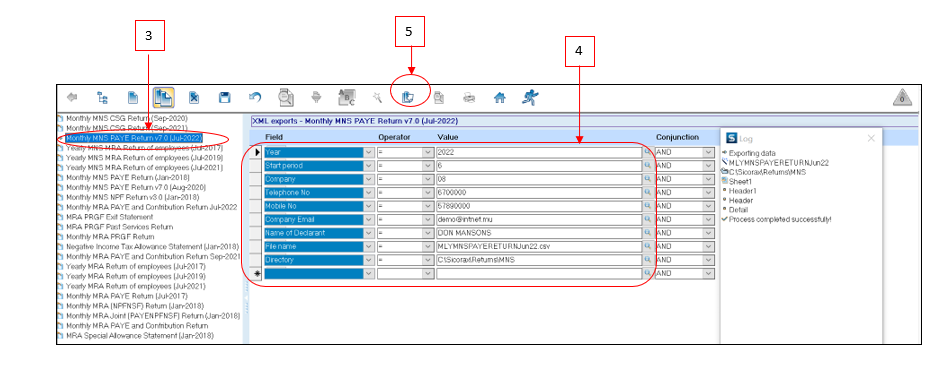This screenshot has height=370, width=944.
Task: Click the delete document X icon
Action: pos(194,97)
